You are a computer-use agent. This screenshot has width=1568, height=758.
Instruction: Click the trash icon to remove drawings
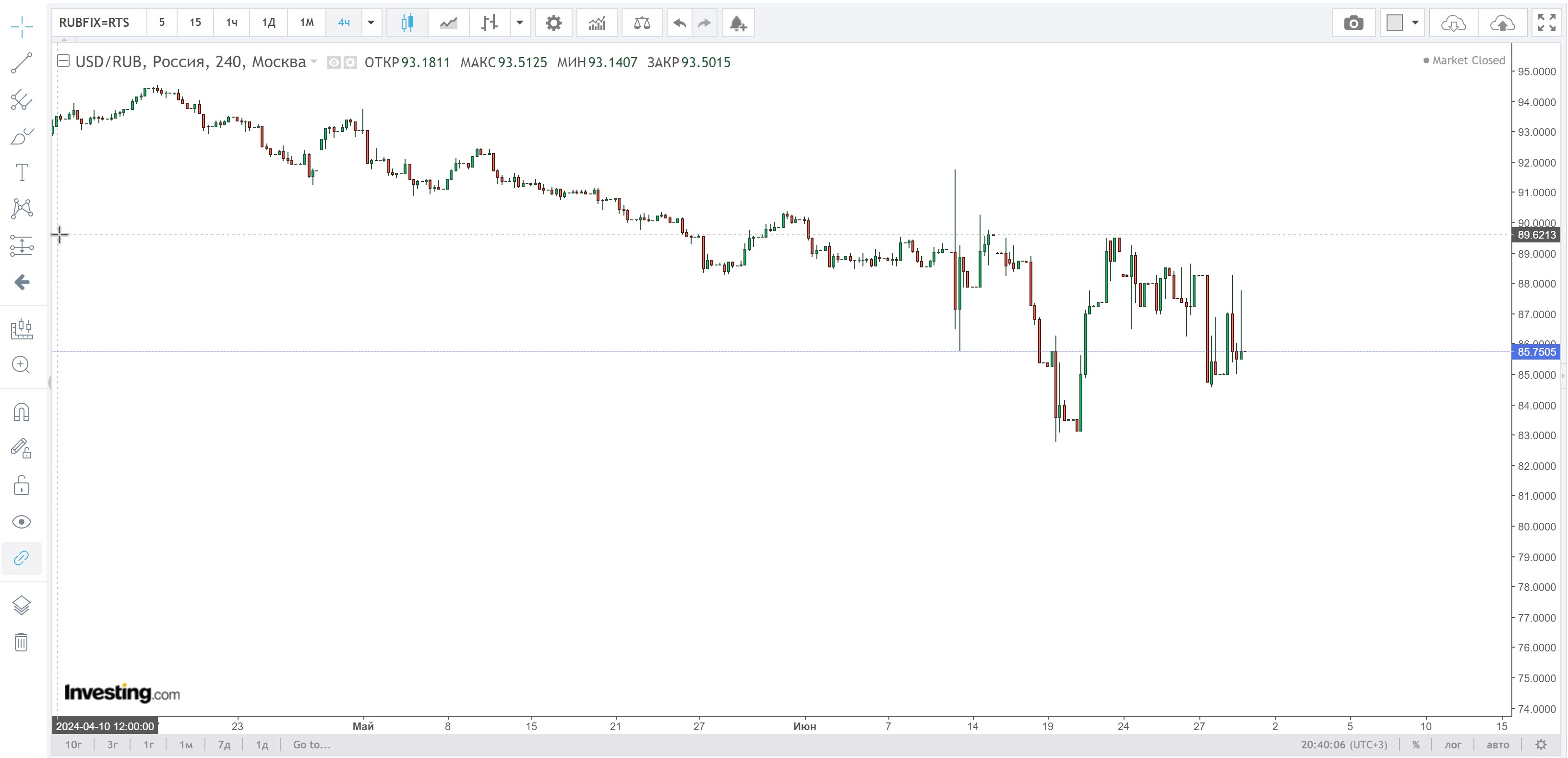click(x=21, y=642)
